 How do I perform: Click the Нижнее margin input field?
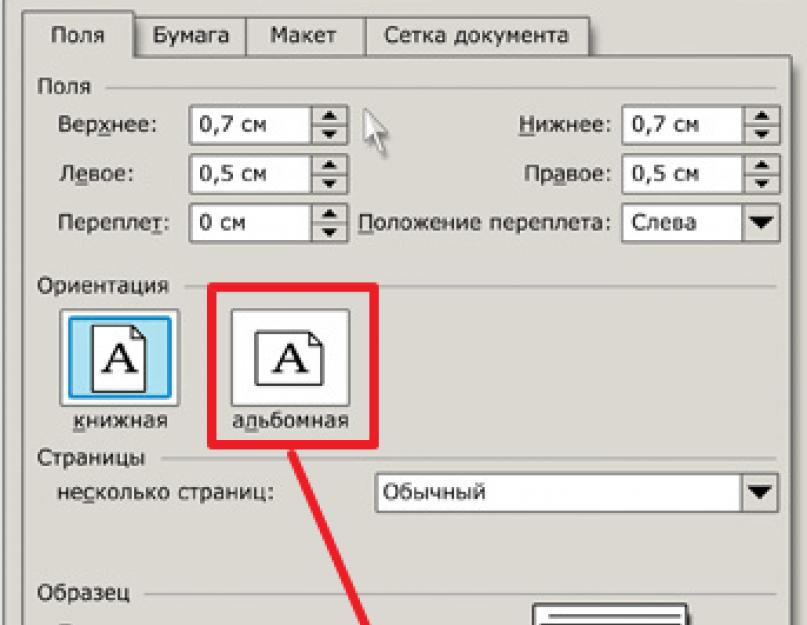[x=682, y=125]
